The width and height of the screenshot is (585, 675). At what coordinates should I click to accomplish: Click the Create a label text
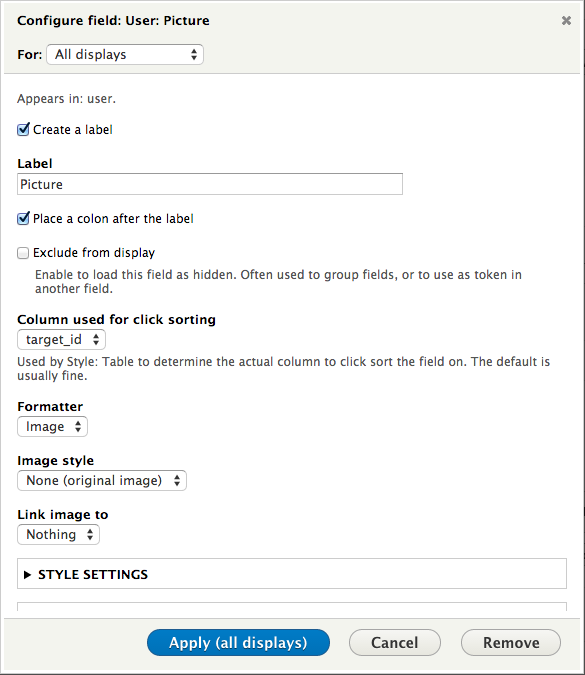tap(73, 130)
